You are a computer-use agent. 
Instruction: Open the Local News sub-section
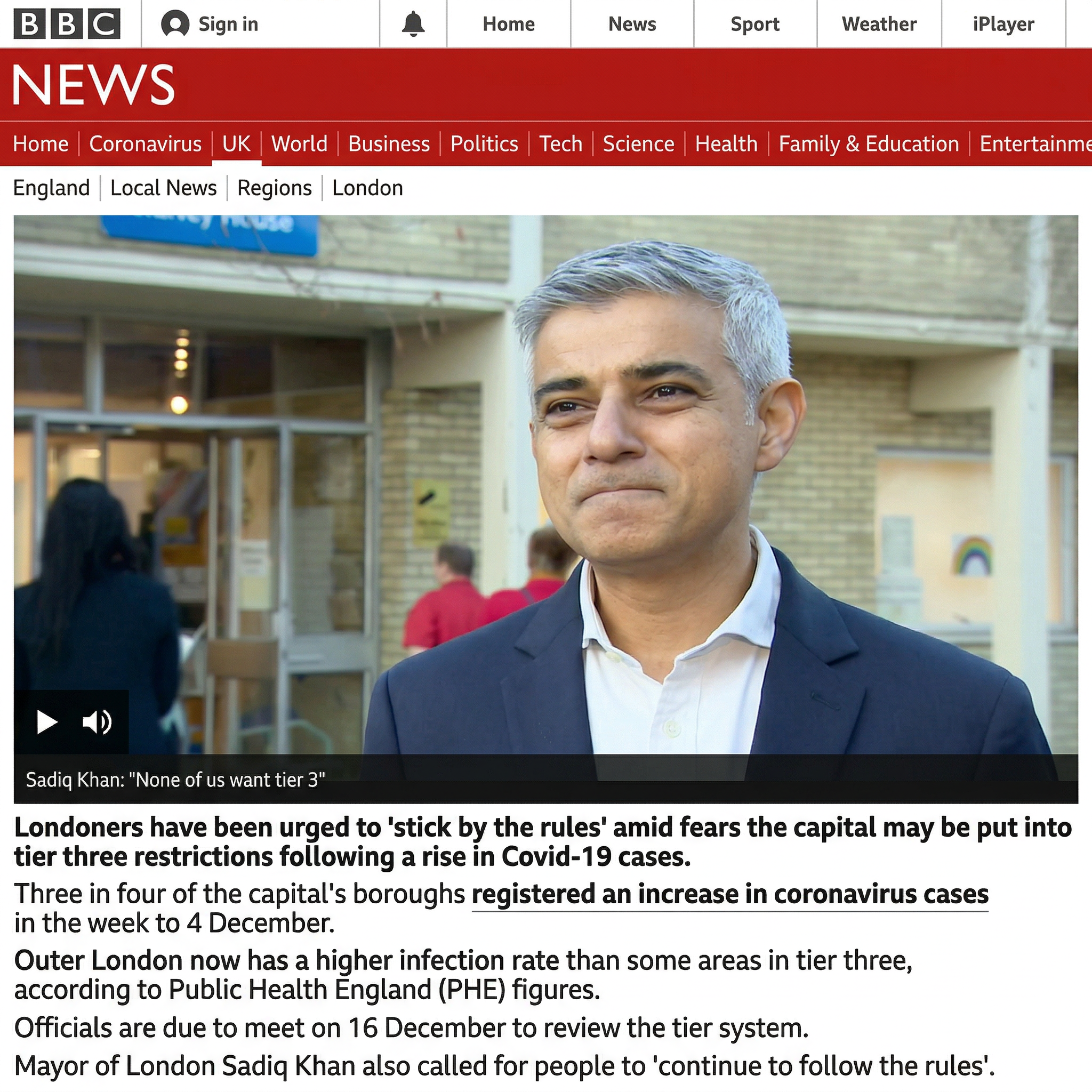163,188
